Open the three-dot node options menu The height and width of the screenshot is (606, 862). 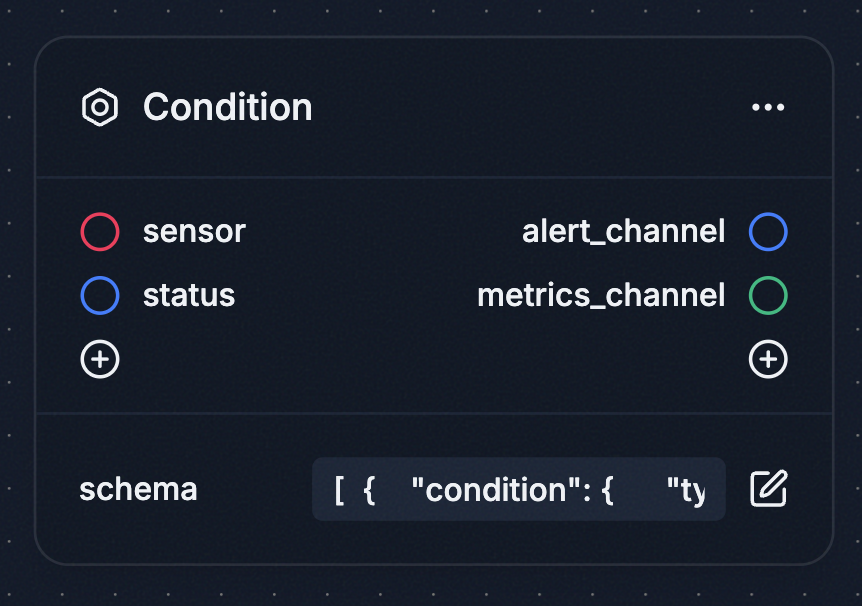(x=768, y=107)
